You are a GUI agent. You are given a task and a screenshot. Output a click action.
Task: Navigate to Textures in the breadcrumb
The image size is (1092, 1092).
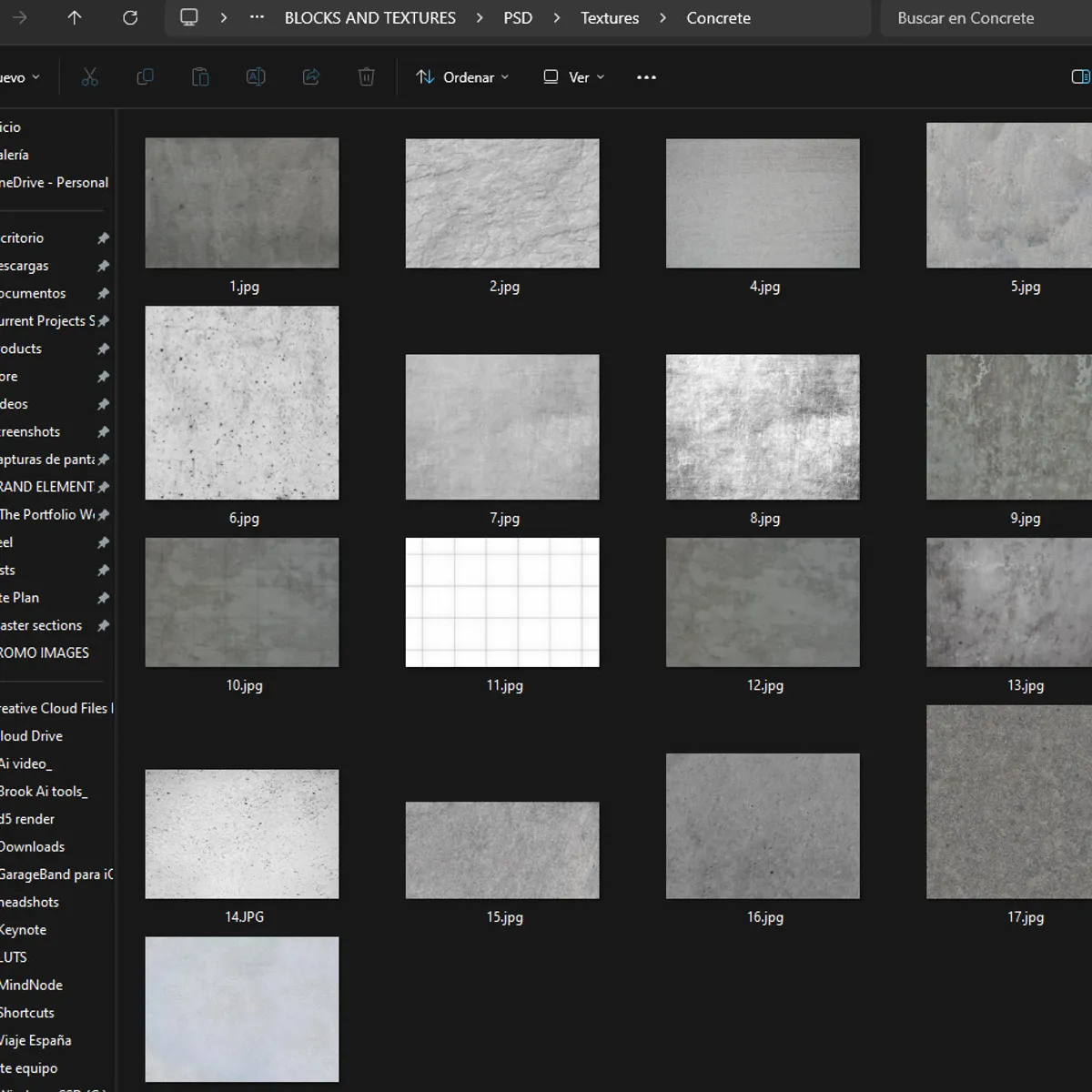pyautogui.click(x=609, y=17)
